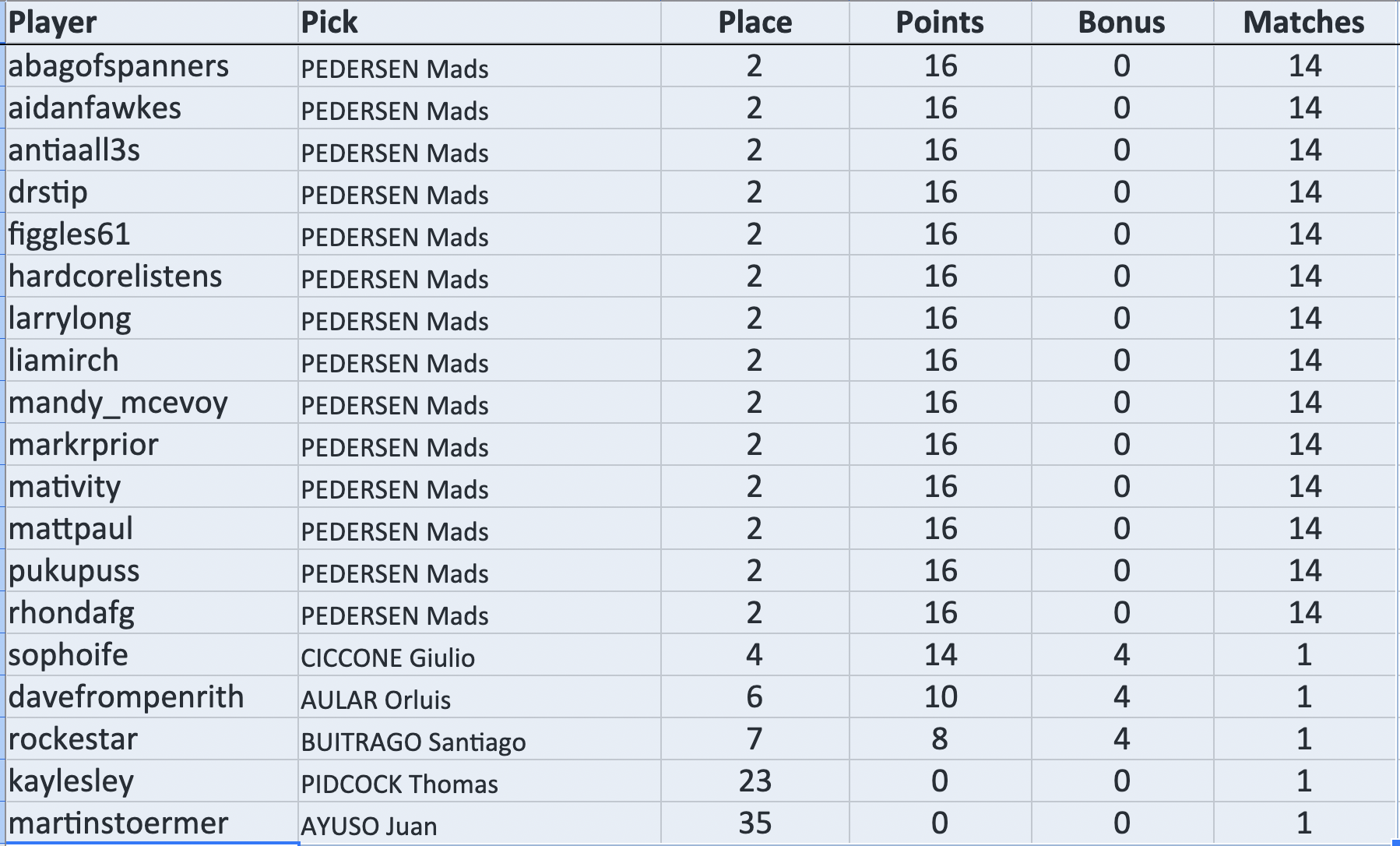This screenshot has width=1400, height=846.
Task: Click the PIDCOCK Thomas cell
Action: point(399,784)
